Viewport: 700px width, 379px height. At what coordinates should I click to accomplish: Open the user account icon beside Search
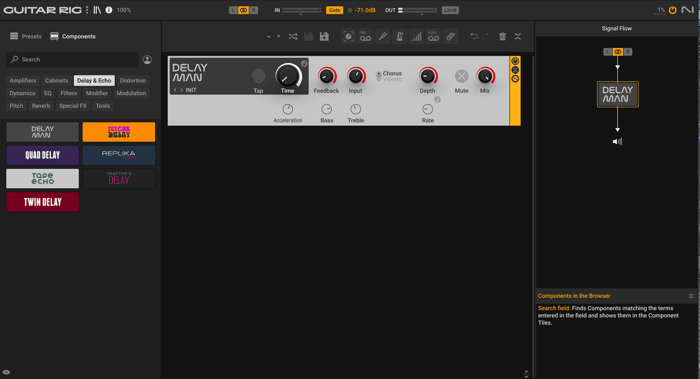147,59
